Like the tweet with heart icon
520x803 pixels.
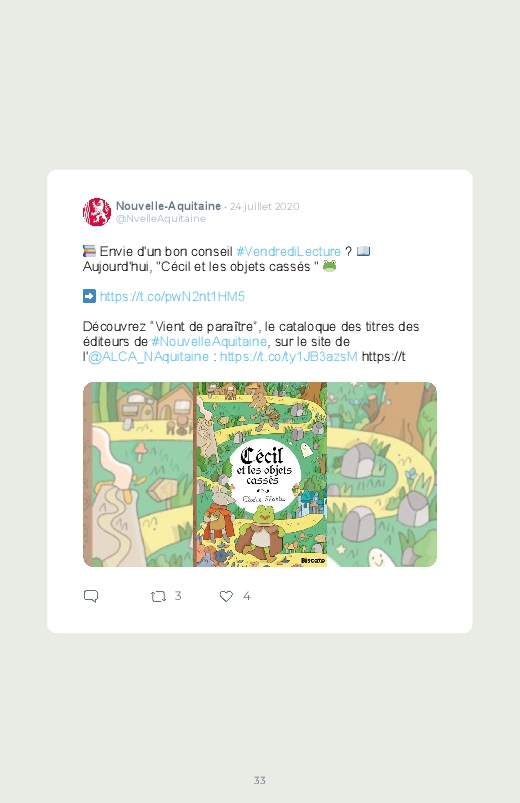tap(226, 596)
